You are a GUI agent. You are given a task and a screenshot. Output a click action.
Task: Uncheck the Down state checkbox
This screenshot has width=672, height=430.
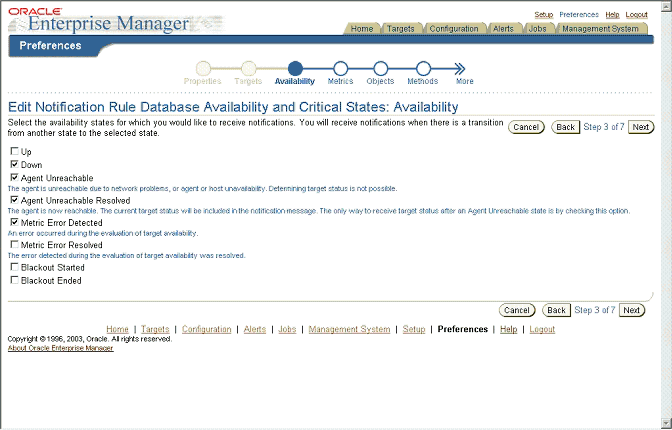(x=14, y=164)
